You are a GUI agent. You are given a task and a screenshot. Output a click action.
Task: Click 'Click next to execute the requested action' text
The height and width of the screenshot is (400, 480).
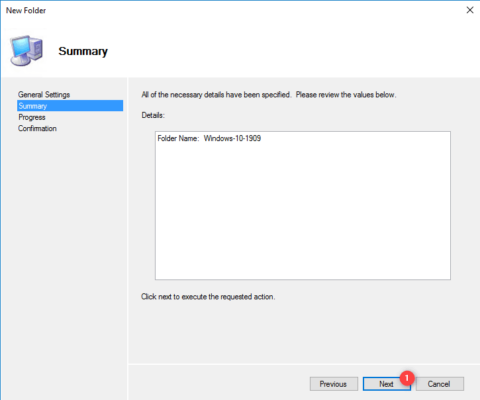pos(208,297)
